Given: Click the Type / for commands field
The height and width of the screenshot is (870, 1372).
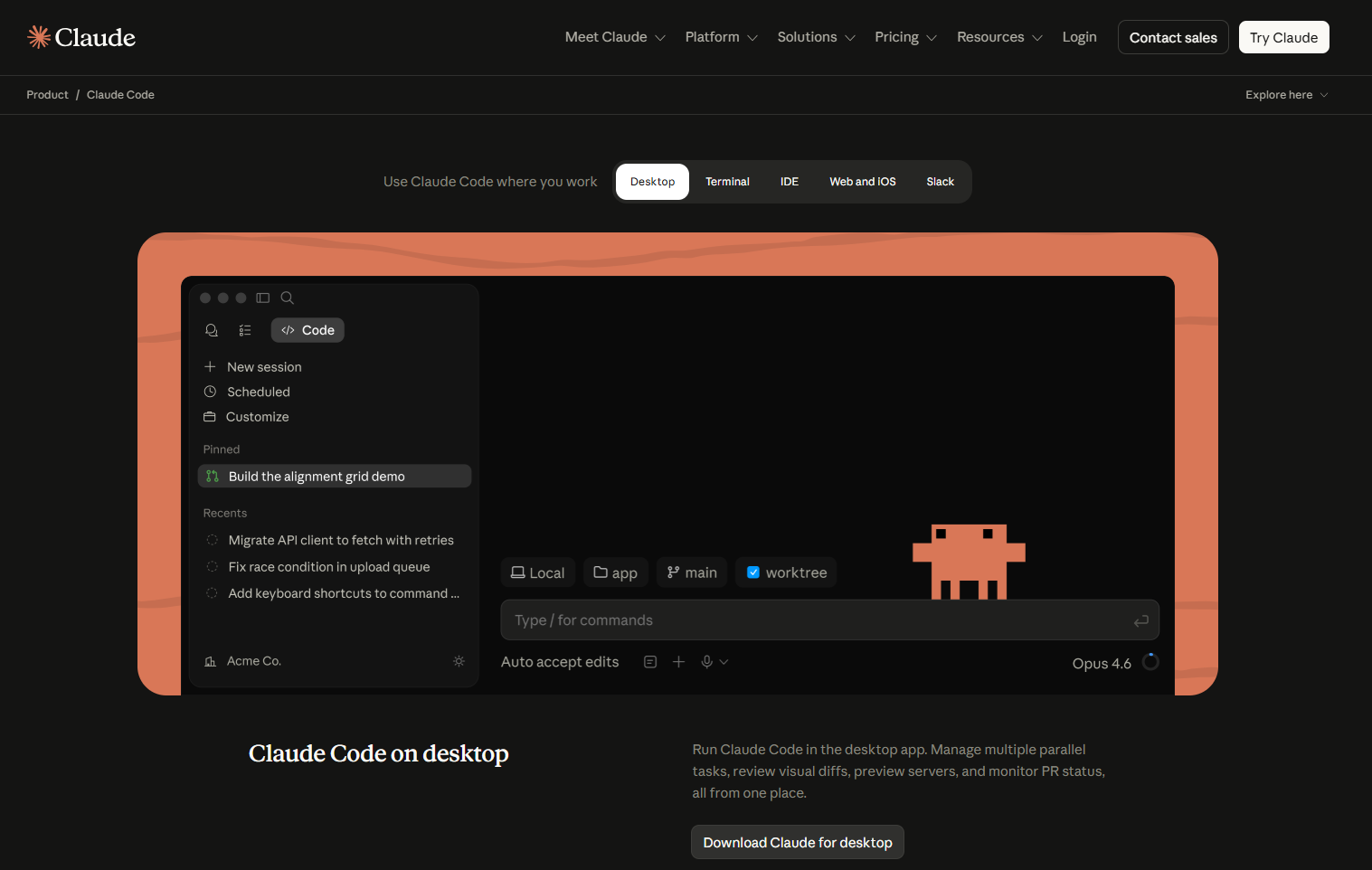Looking at the screenshot, I should point(829,620).
